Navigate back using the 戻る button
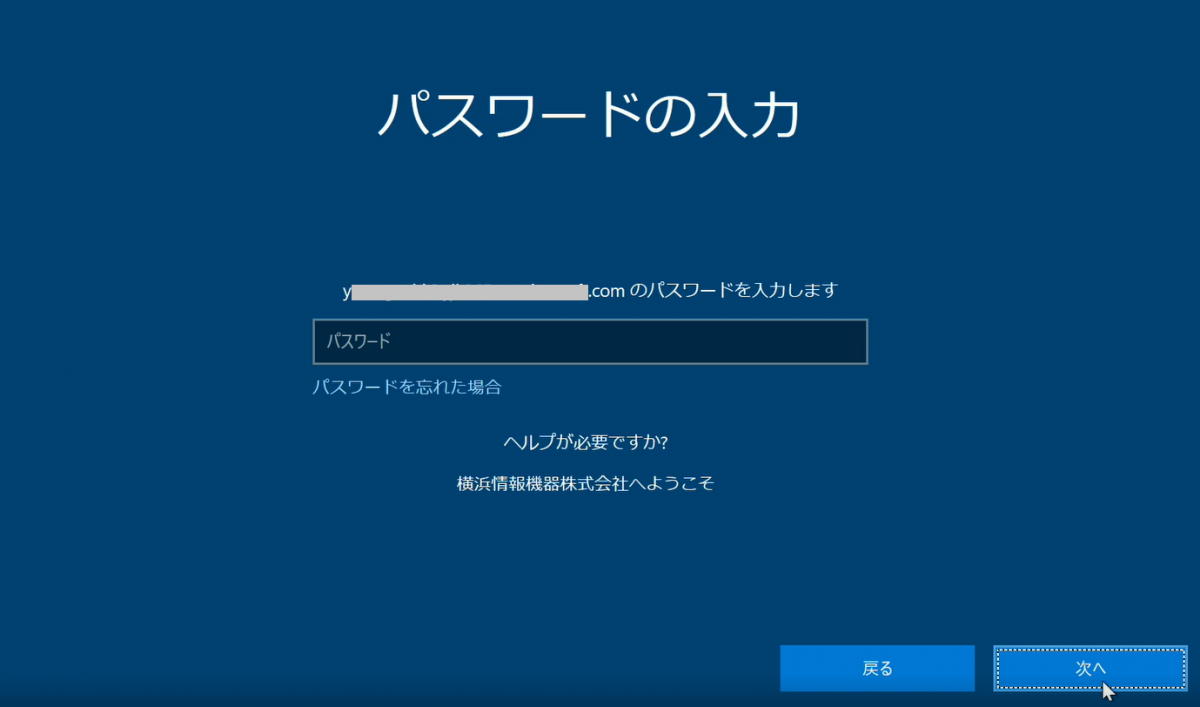 [877, 668]
